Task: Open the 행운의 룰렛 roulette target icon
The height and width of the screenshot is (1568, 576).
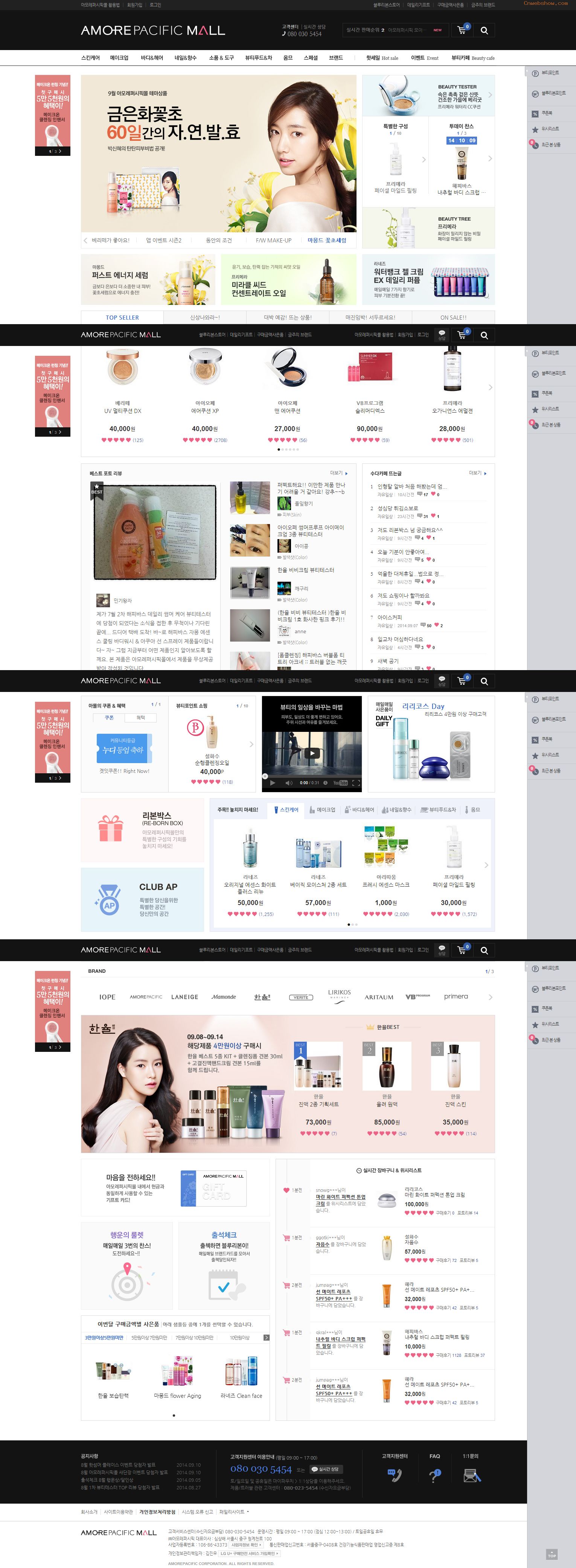Action: (127, 1282)
